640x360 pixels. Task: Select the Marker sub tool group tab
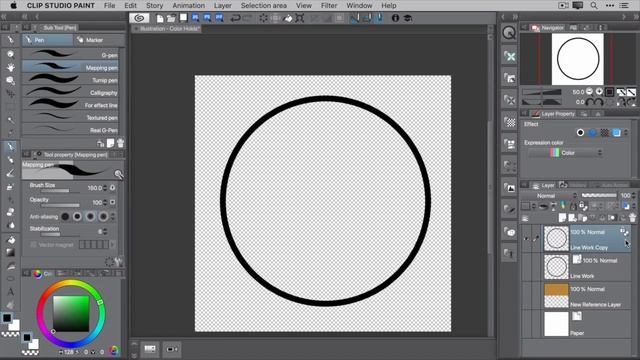[x=99, y=40]
